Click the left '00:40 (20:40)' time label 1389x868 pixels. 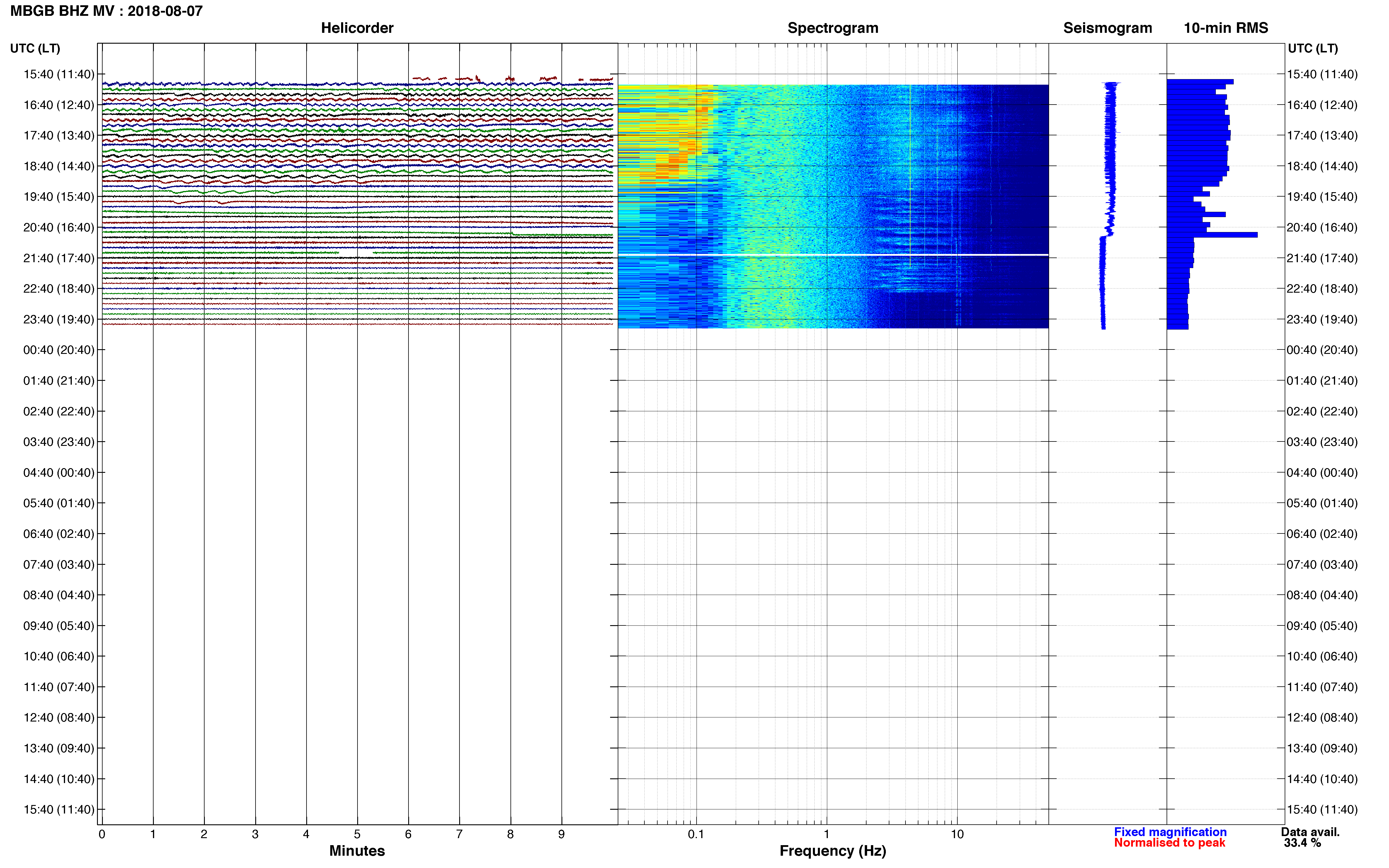pyautogui.click(x=59, y=350)
